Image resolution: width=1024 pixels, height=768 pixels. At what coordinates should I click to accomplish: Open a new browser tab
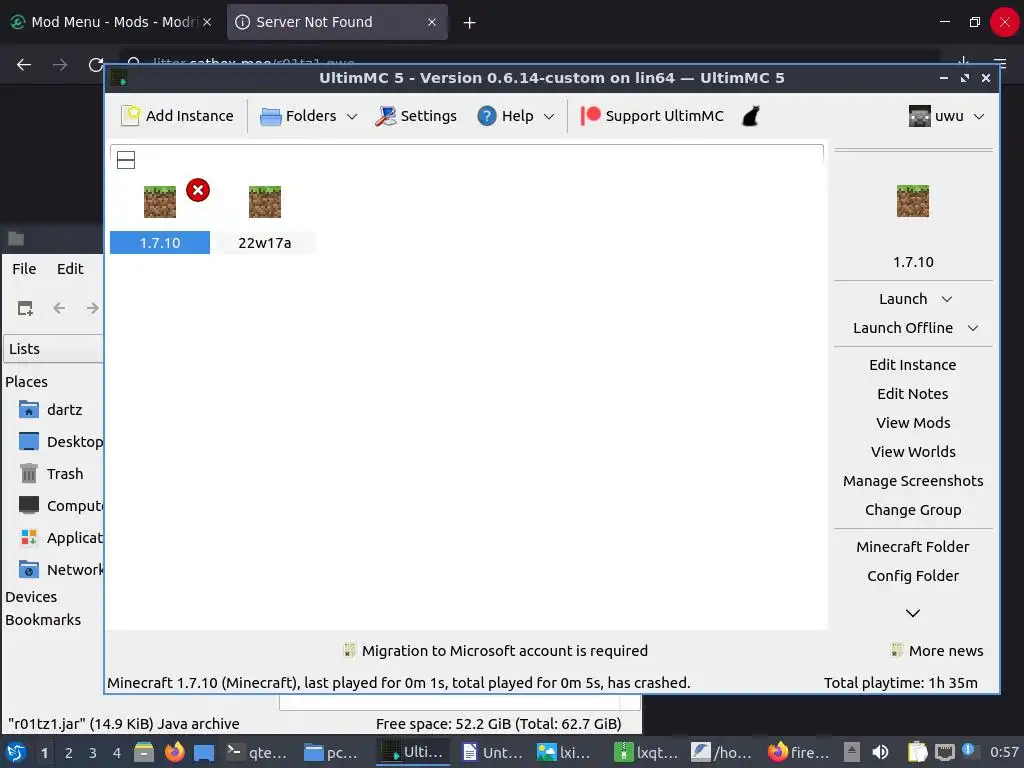469,23
